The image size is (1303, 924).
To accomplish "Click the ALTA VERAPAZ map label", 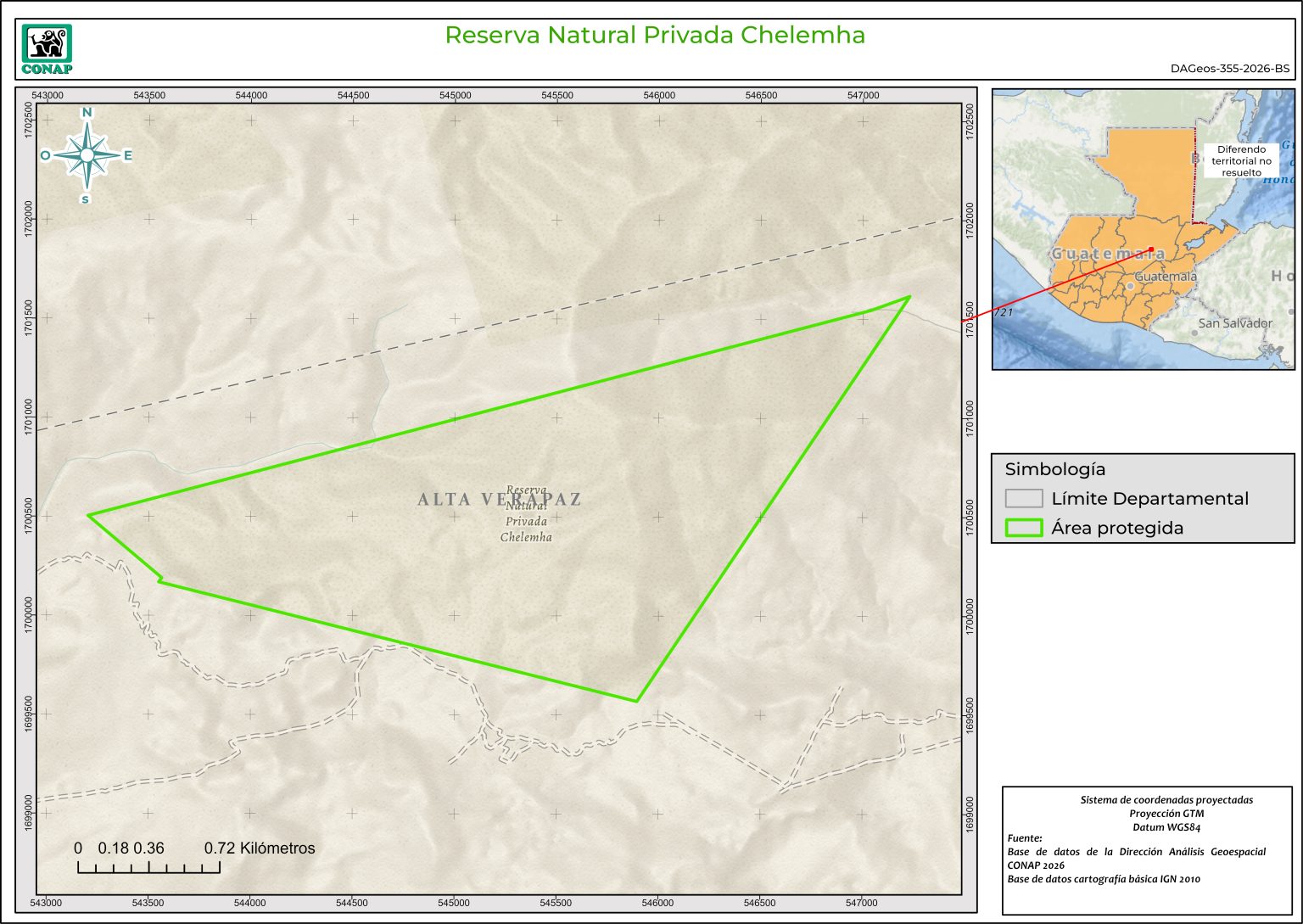I will point(499,499).
